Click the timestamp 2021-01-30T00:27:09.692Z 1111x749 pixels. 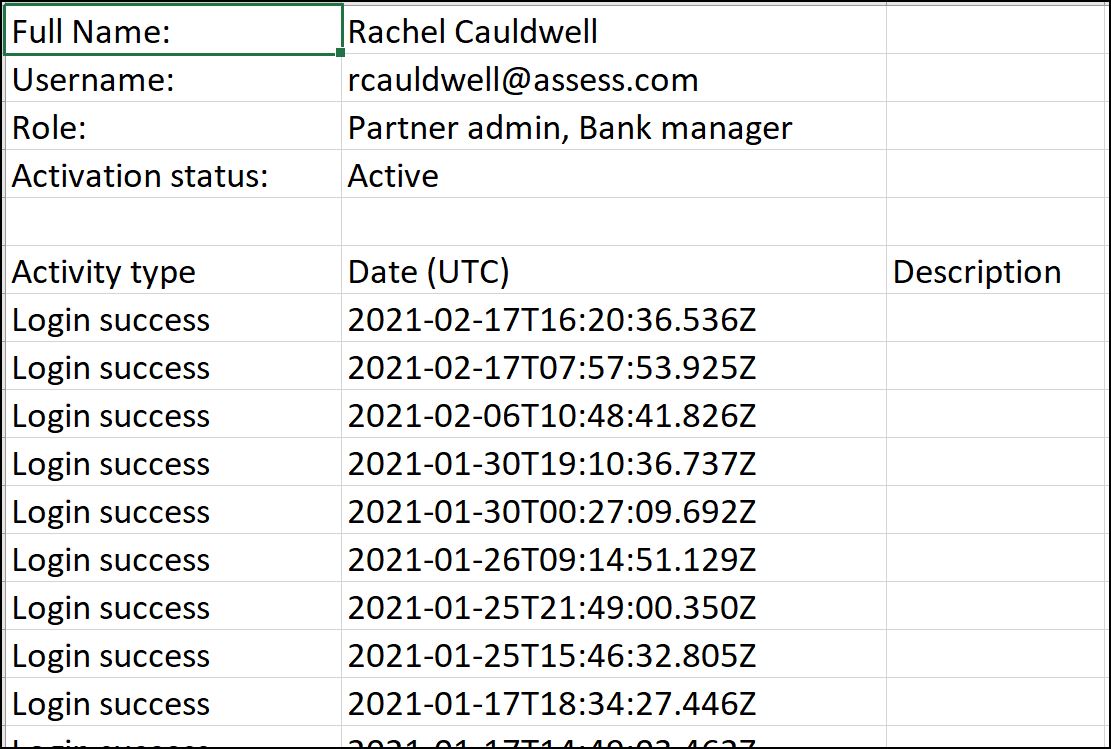click(551, 512)
